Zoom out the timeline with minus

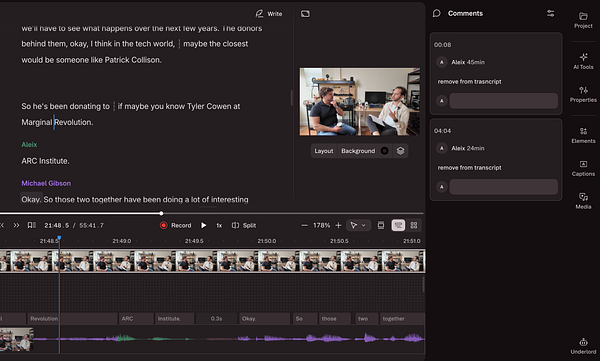pos(304,225)
